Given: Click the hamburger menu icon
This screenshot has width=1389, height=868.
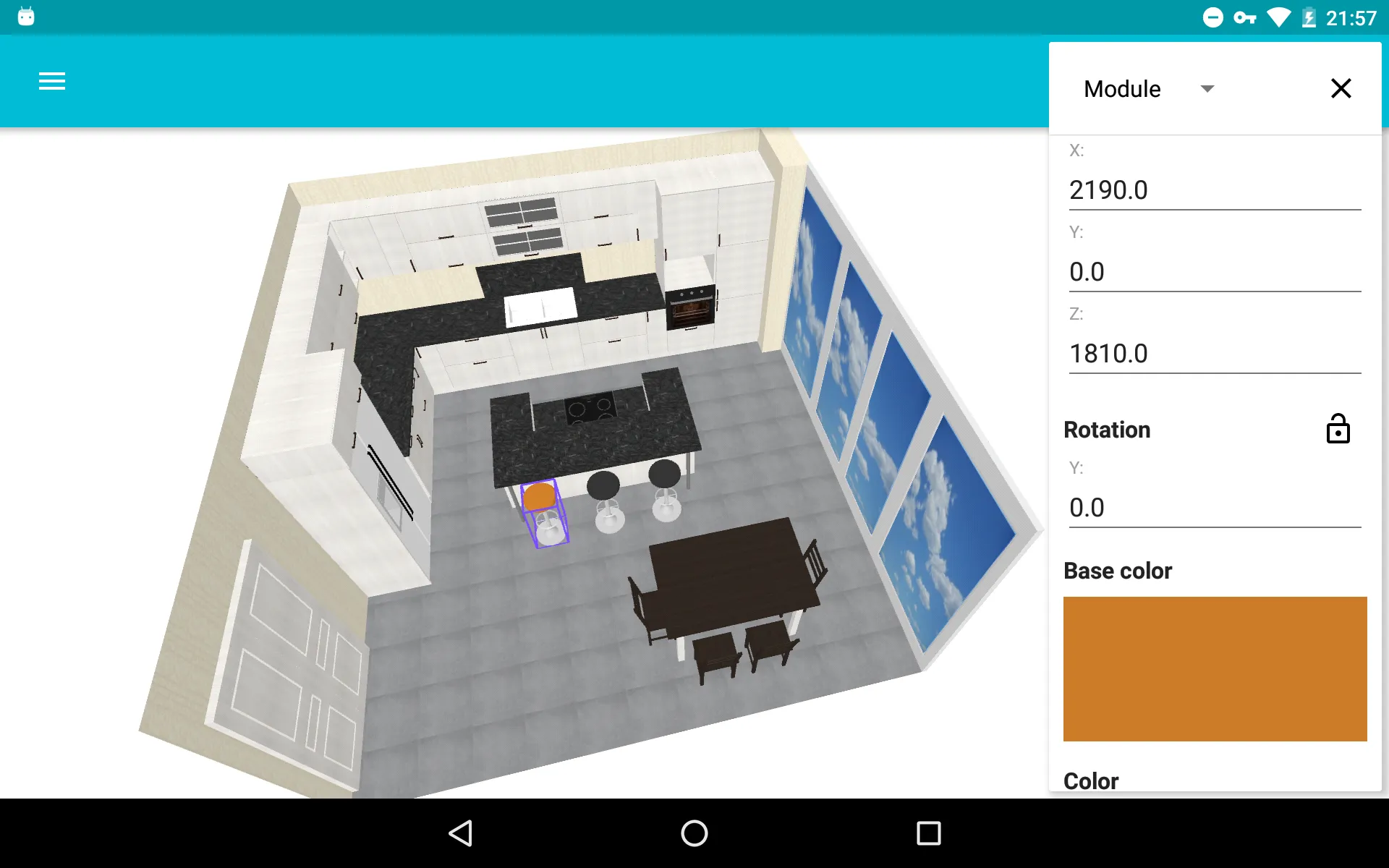Looking at the screenshot, I should coord(52,82).
